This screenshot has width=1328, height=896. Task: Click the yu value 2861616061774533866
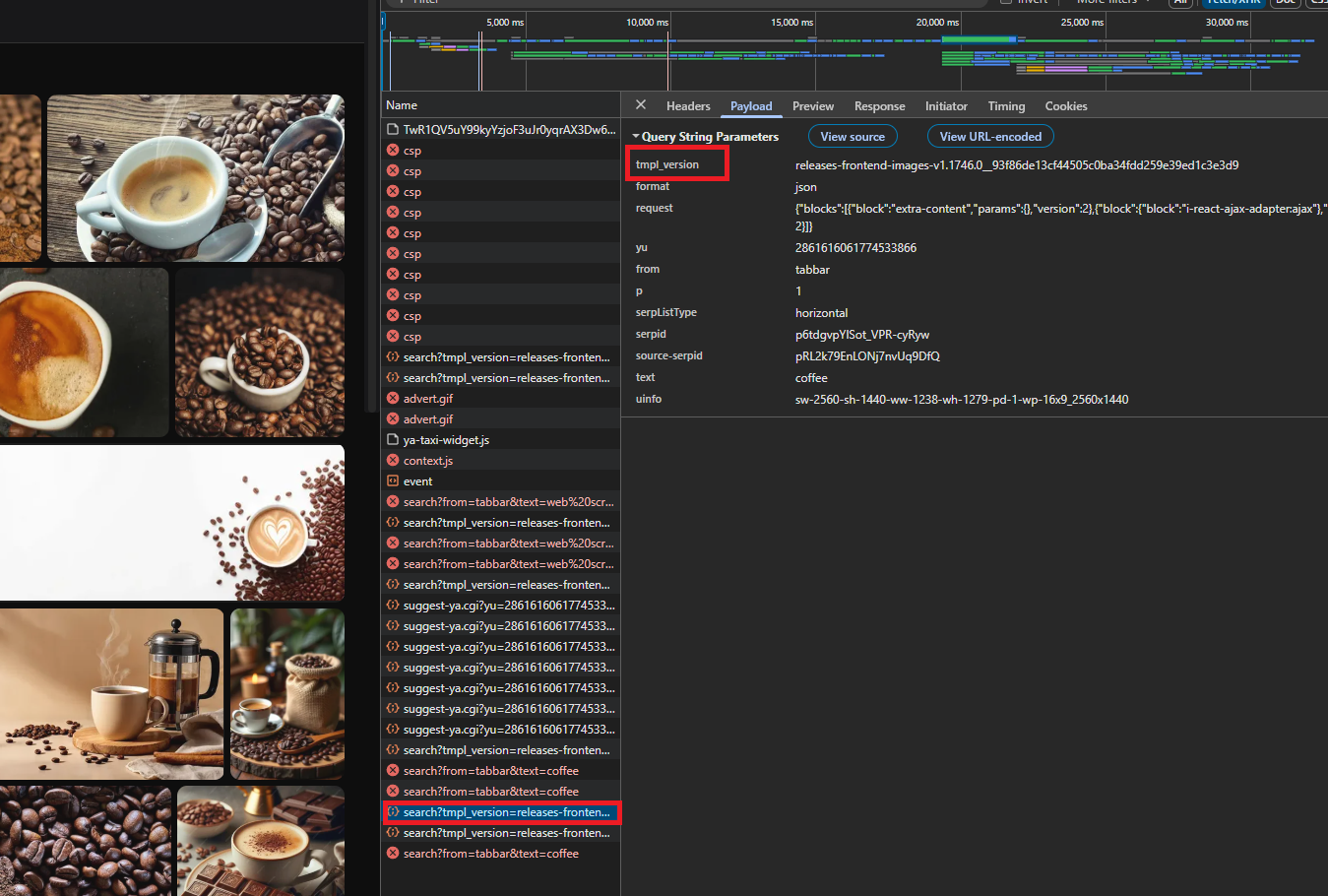tap(855, 248)
